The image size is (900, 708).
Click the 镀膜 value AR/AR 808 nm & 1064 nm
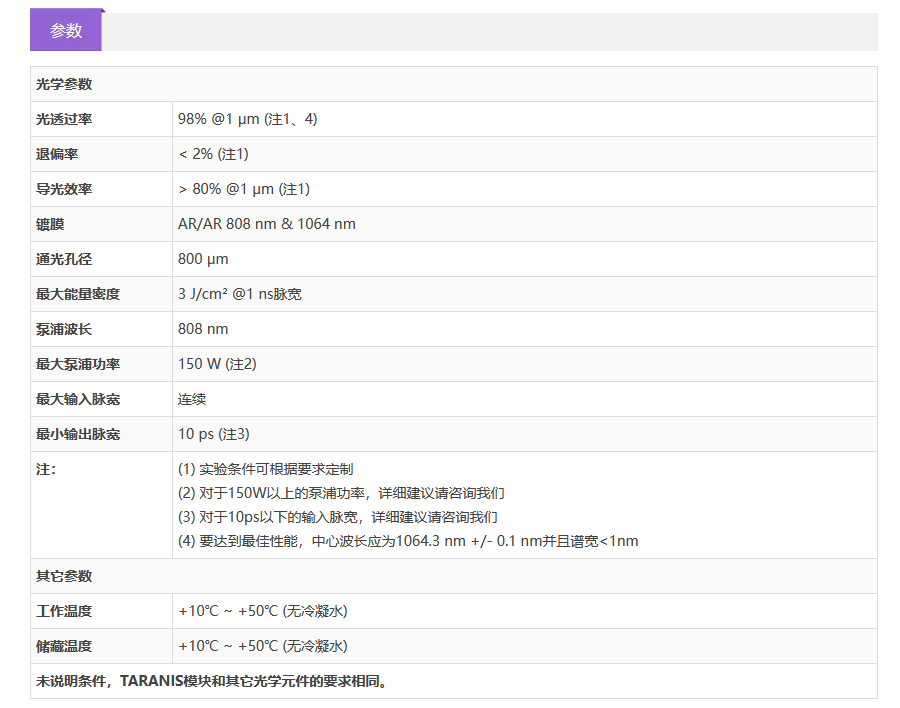click(266, 224)
